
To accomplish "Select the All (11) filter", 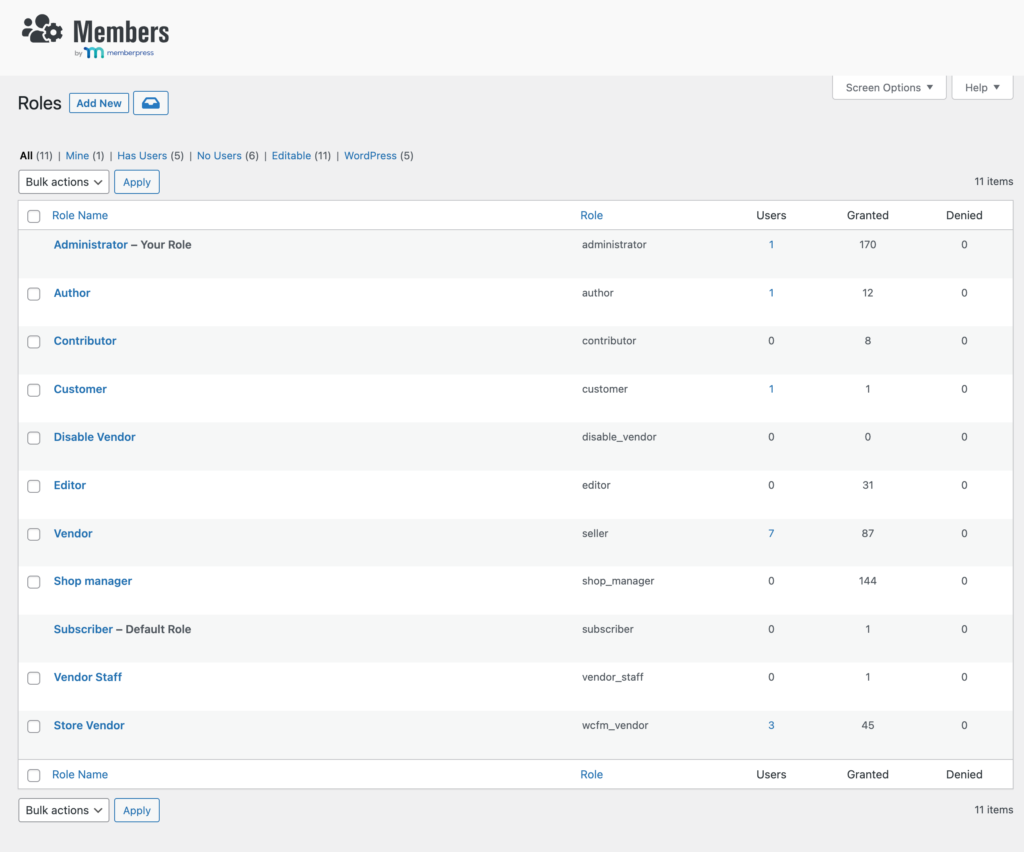I will (36, 155).
